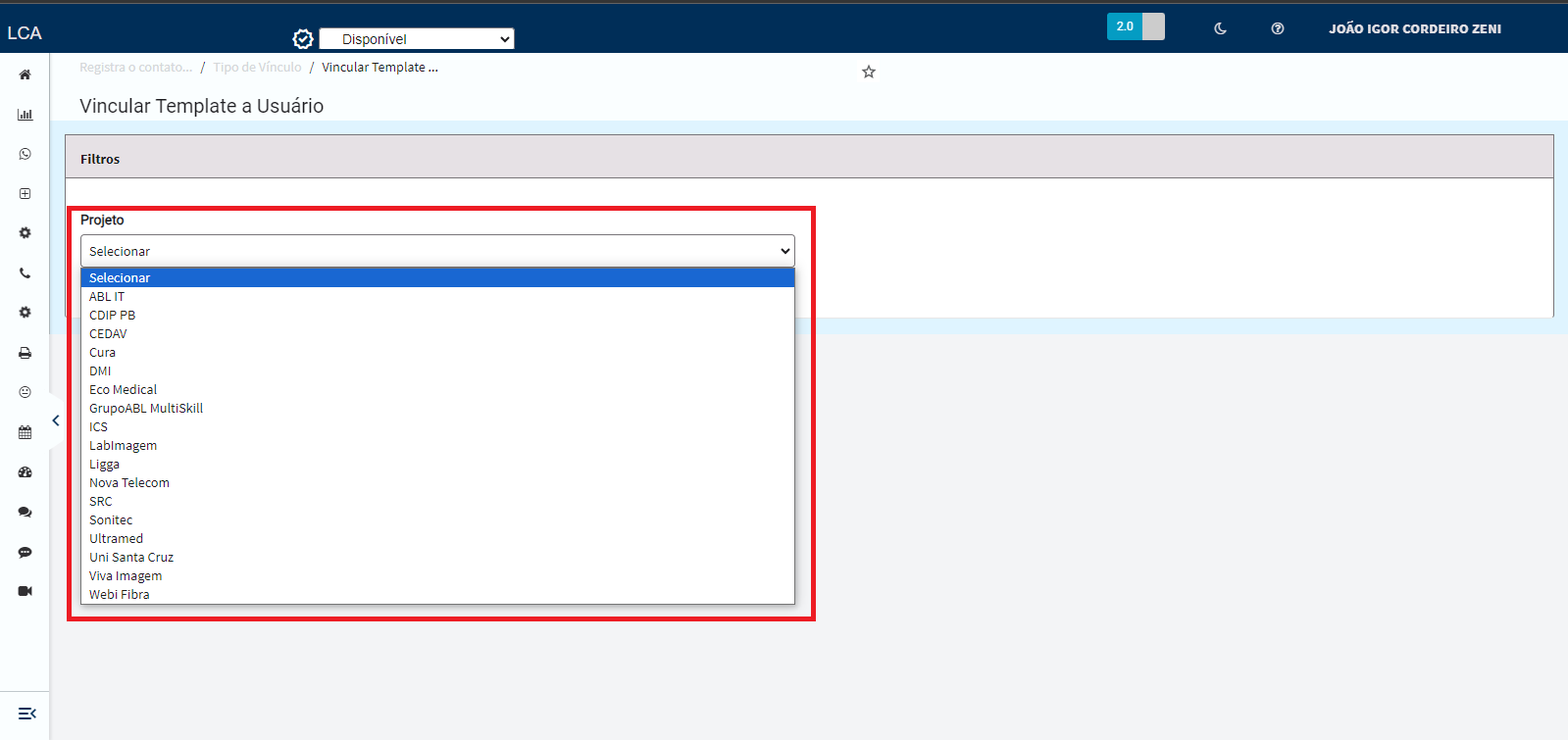Select Webi Fibra option
This screenshot has height=740, width=1568.
coord(437,594)
